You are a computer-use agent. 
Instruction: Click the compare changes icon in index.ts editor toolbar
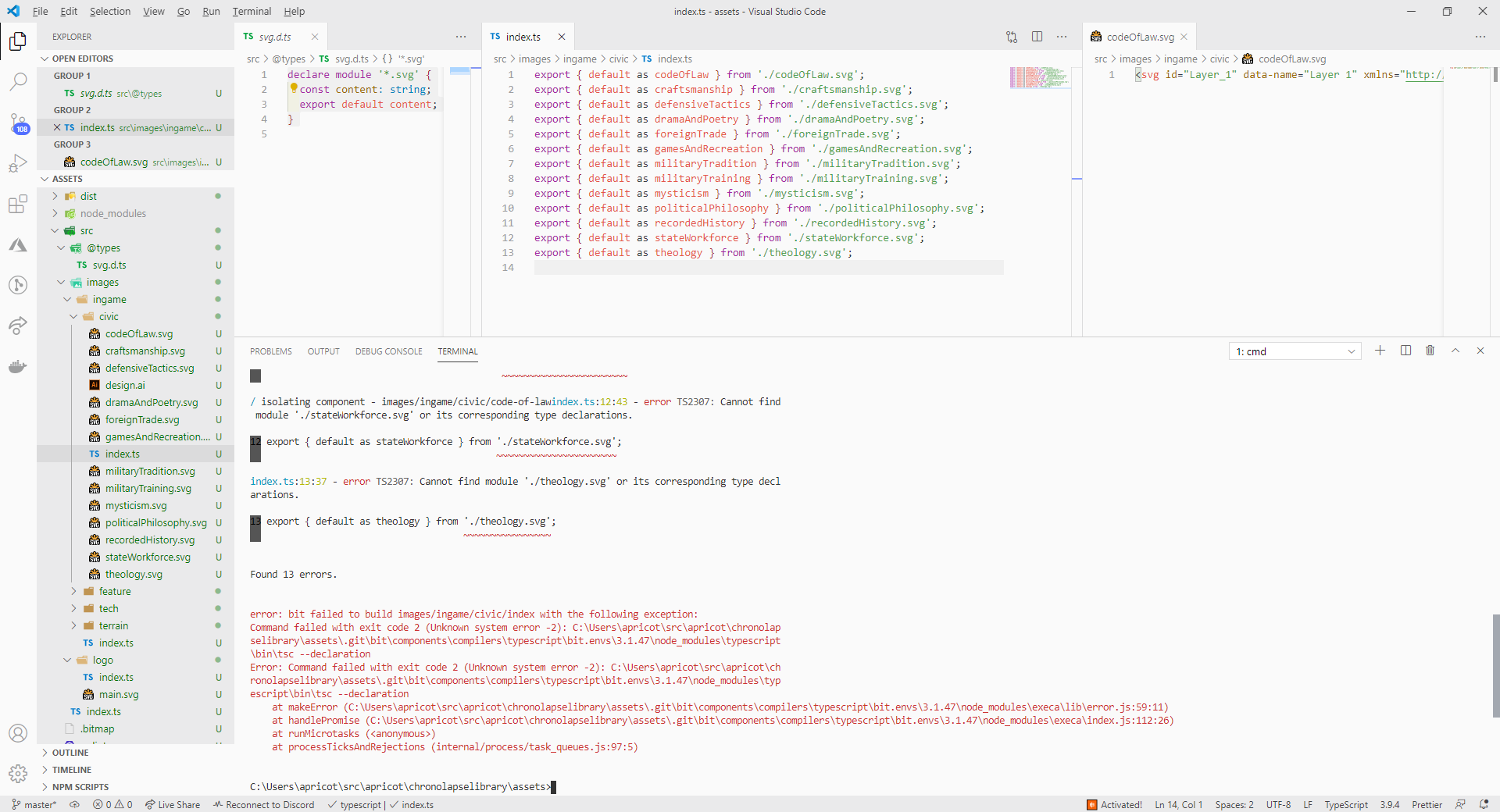click(x=1012, y=37)
